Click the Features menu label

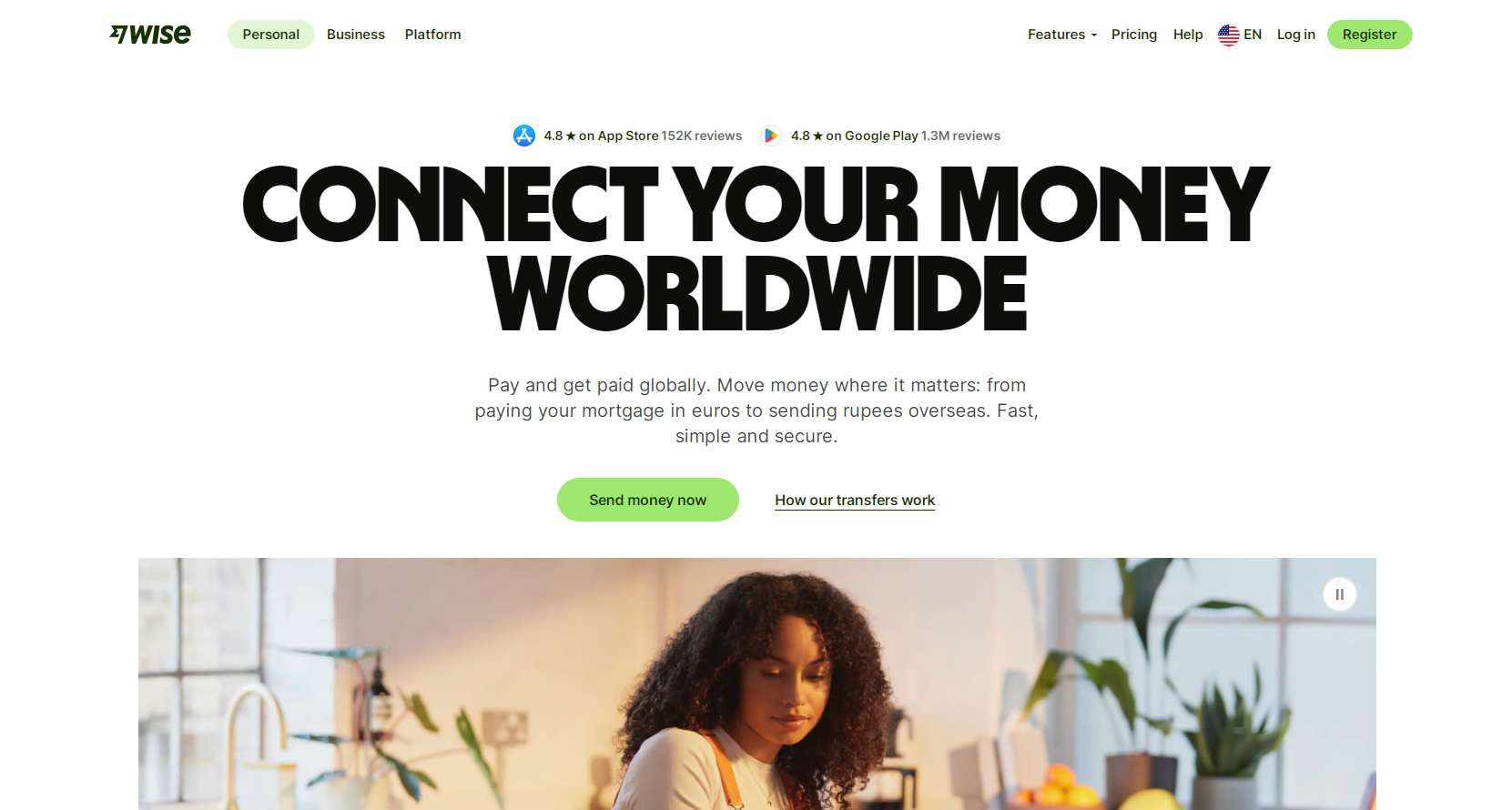(1056, 35)
